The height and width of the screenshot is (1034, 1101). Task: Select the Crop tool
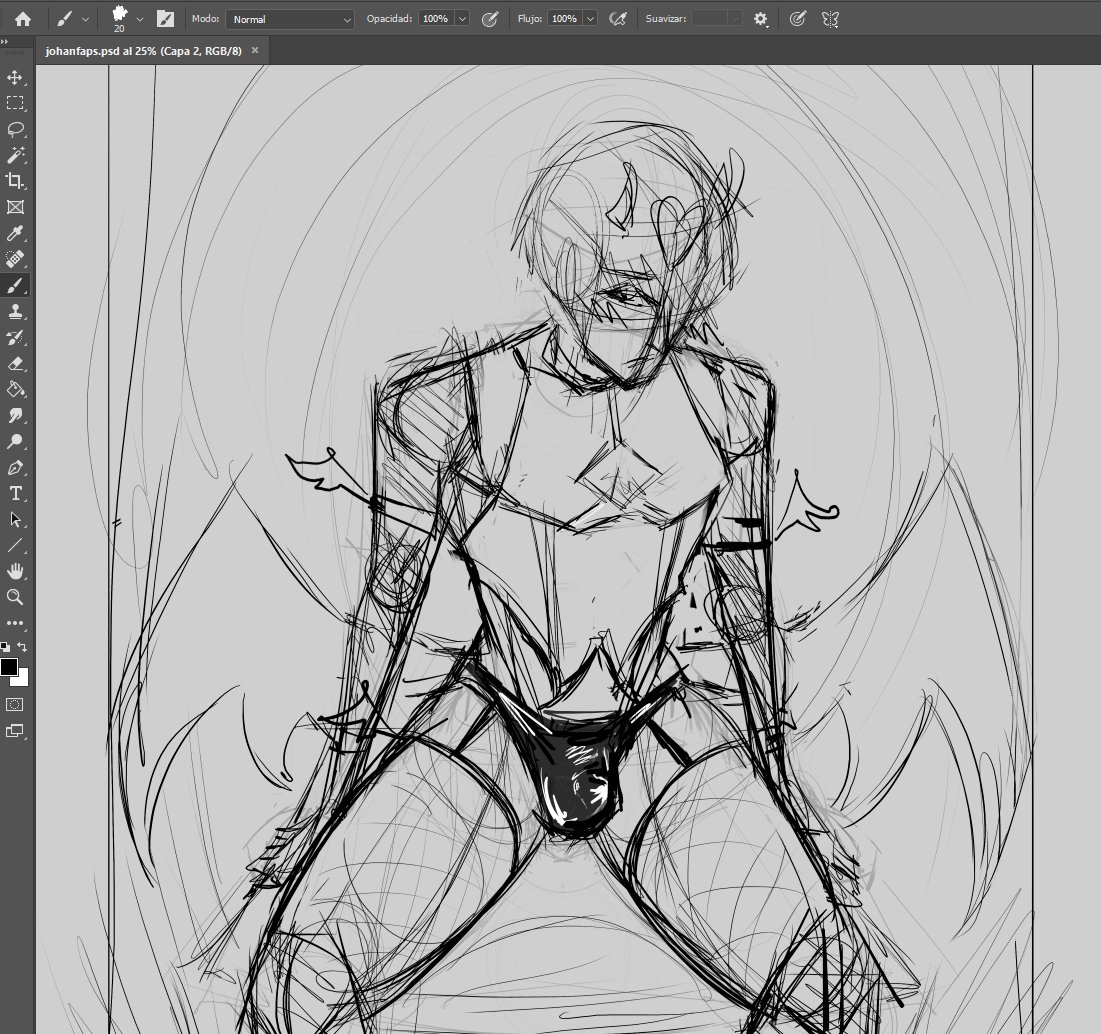[15, 181]
